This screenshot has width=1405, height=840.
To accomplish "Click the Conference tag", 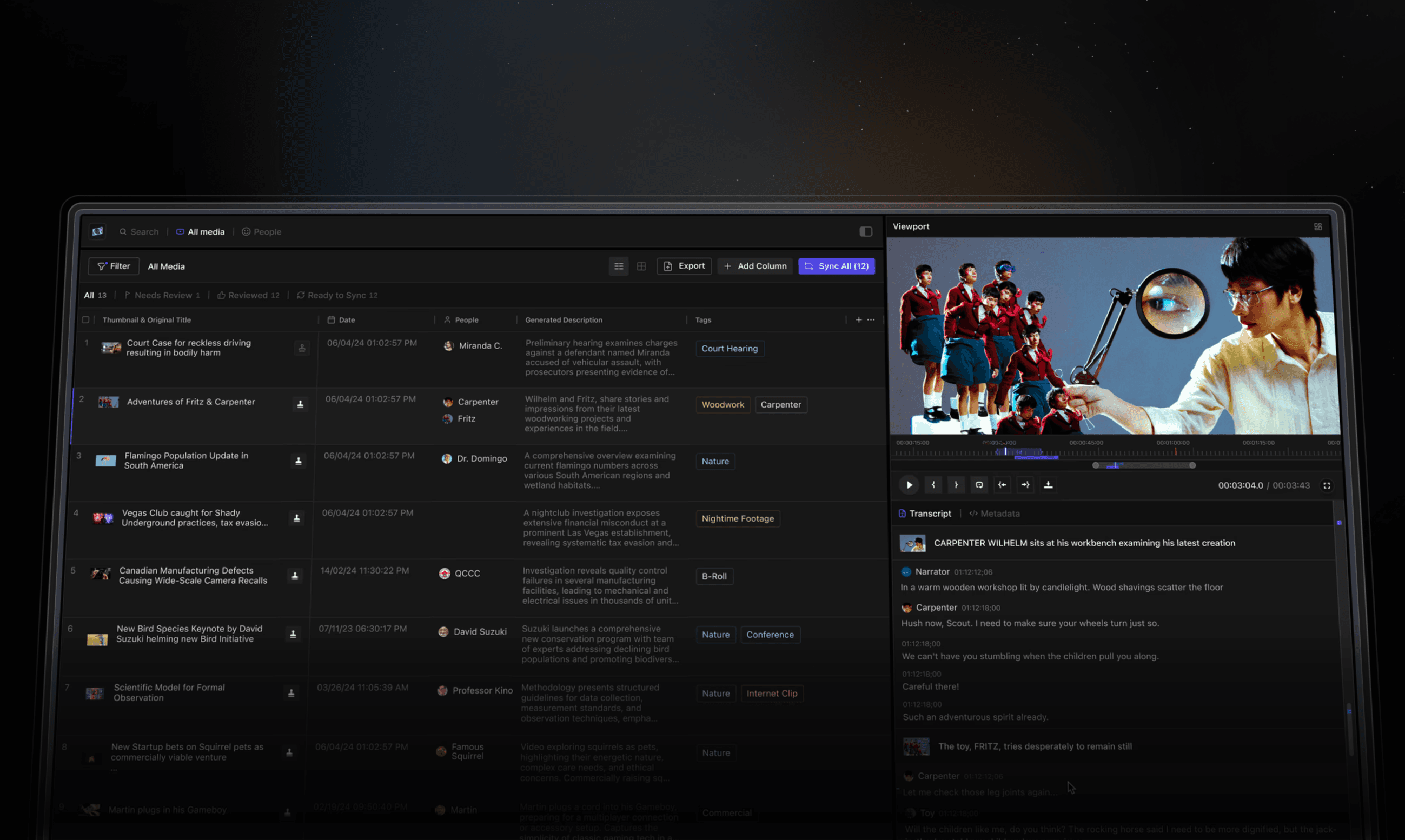I will [x=770, y=635].
